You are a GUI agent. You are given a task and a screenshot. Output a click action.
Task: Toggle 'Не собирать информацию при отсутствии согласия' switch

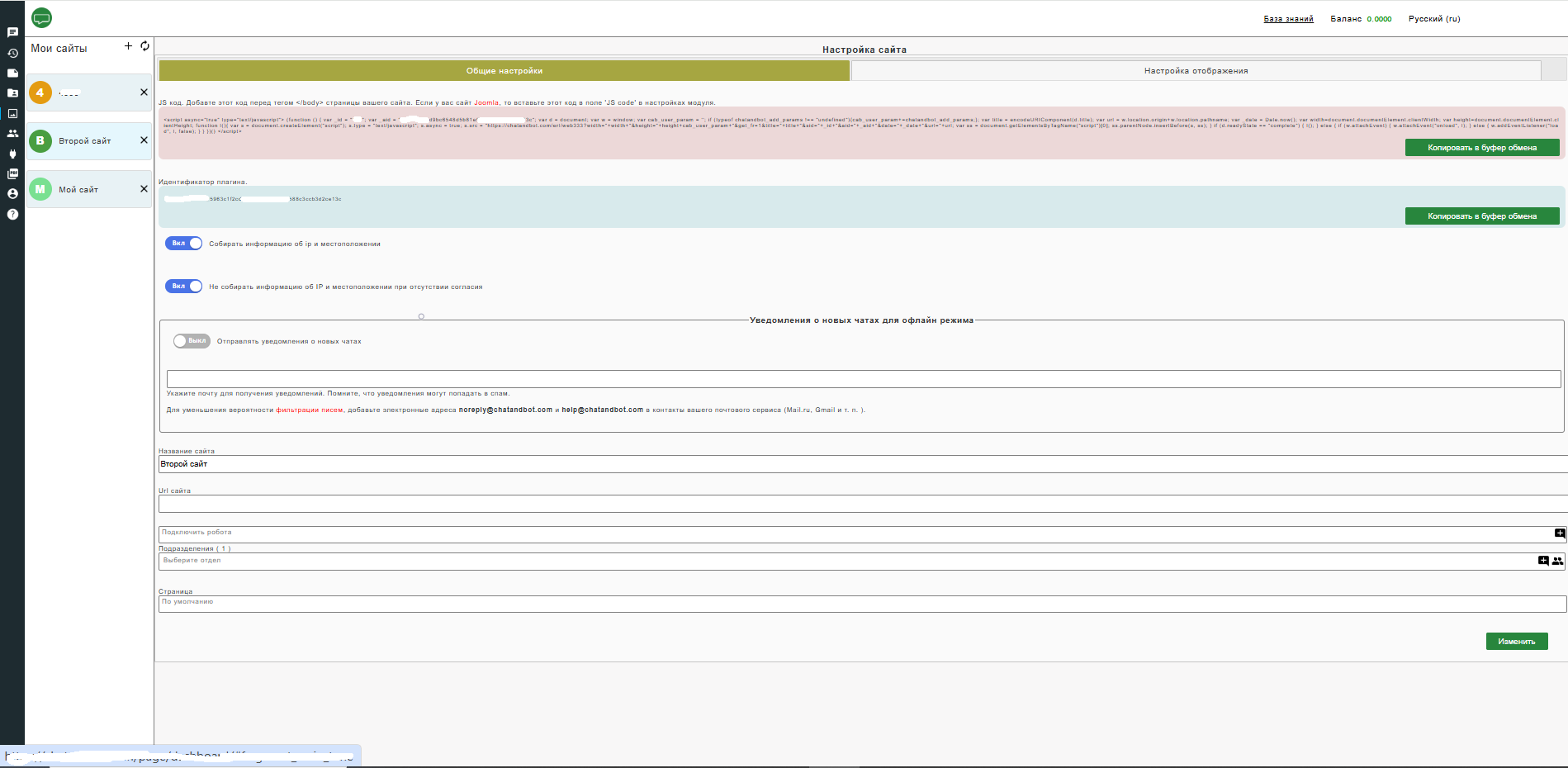pos(183,287)
